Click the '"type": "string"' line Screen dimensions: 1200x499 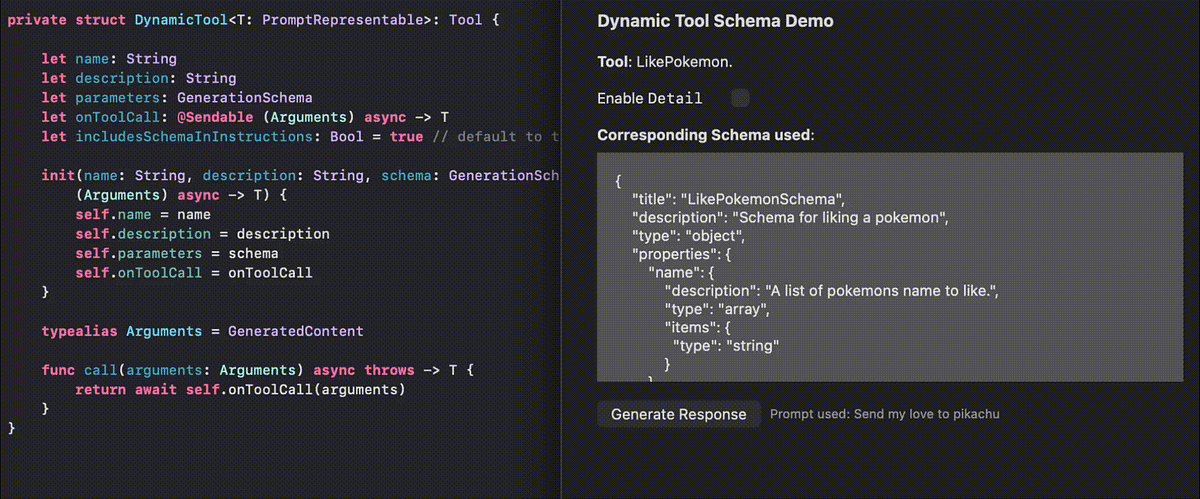click(x=726, y=345)
